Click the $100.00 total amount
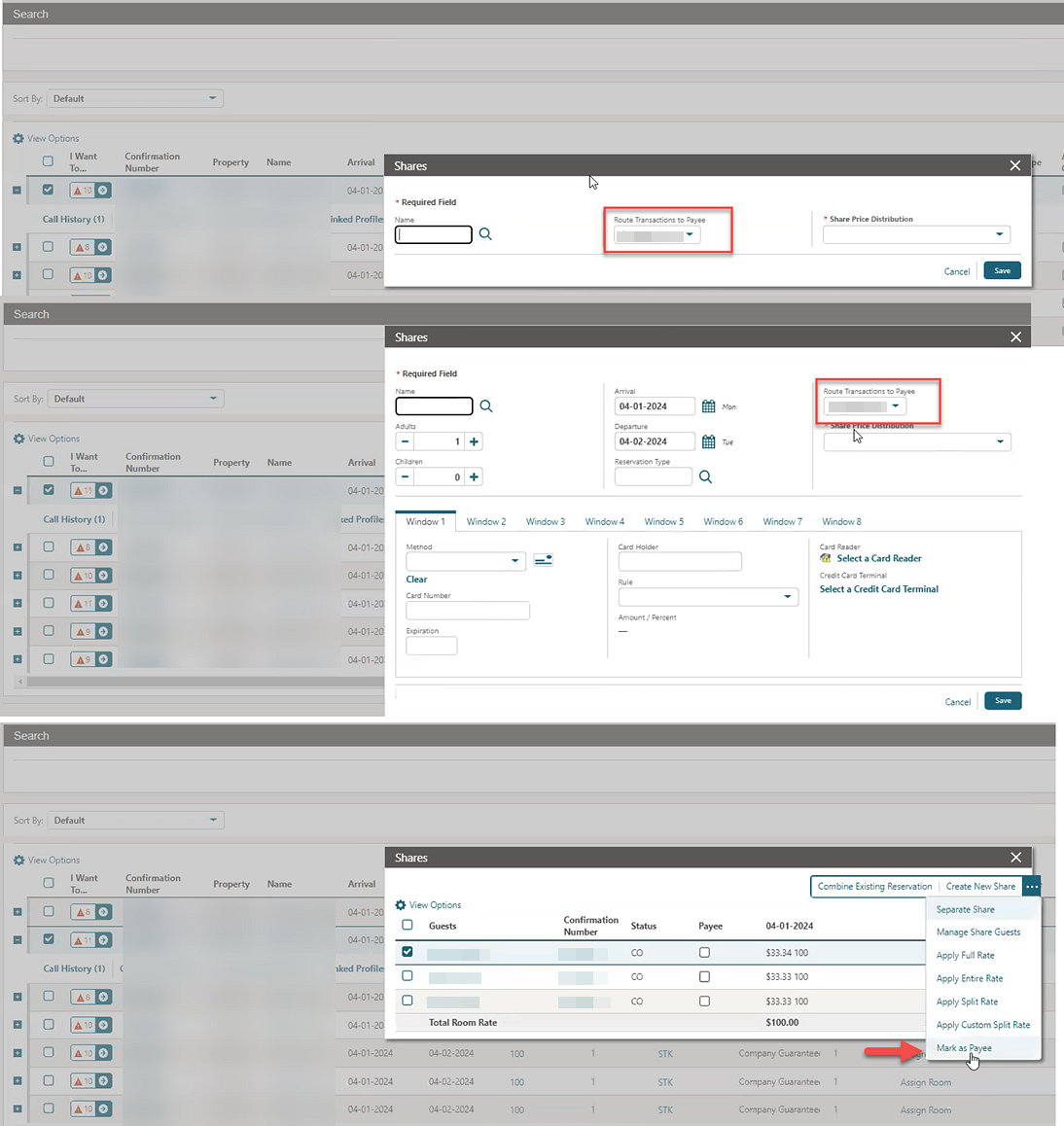 pyautogui.click(x=782, y=1023)
